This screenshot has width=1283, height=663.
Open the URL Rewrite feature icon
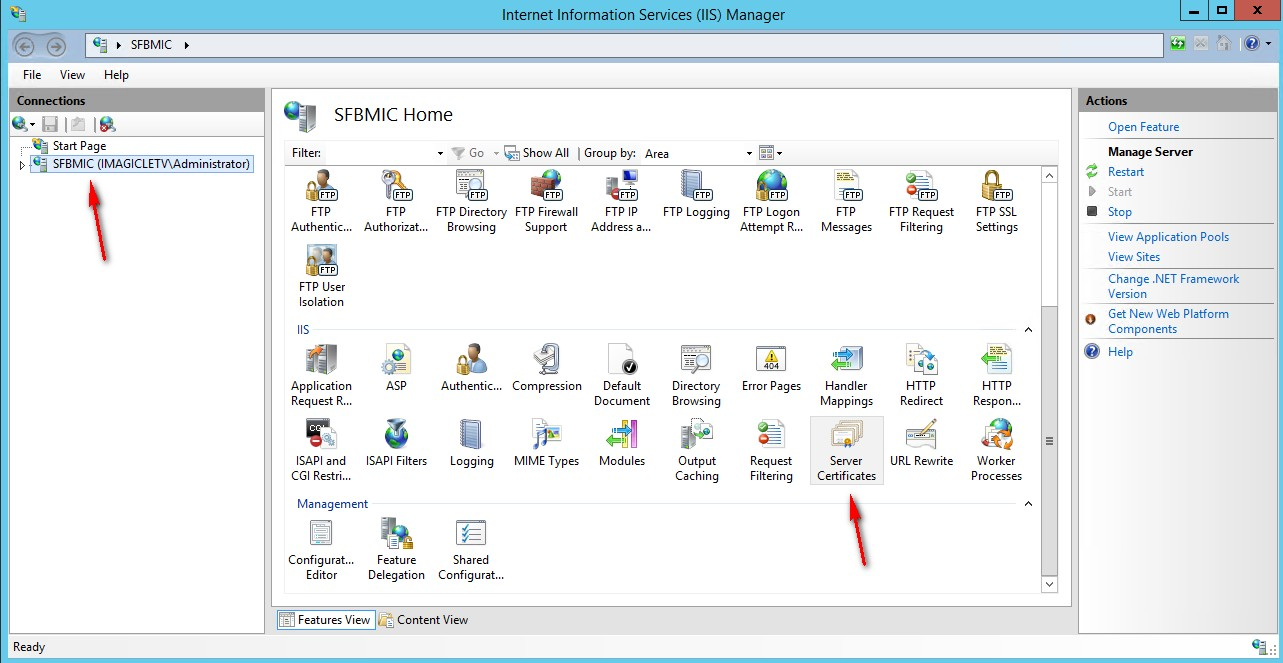921,445
